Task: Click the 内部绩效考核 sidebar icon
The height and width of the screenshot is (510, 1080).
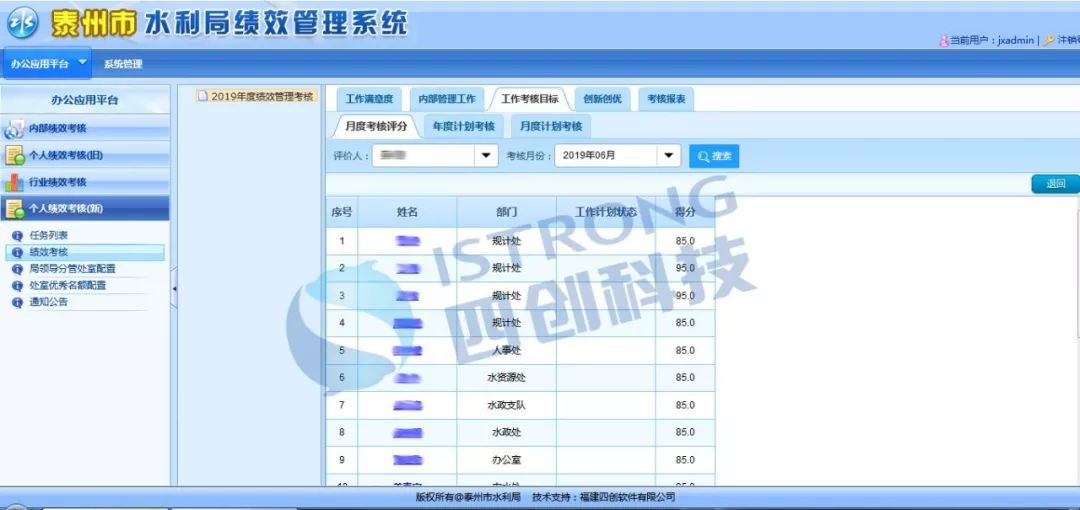Action: point(14,129)
